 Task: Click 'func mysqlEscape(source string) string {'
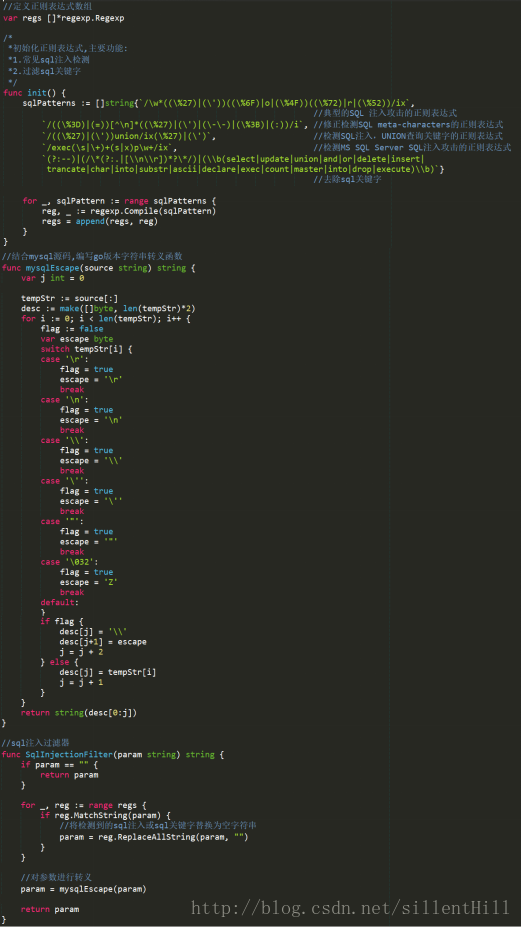click(x=99, y=268)
